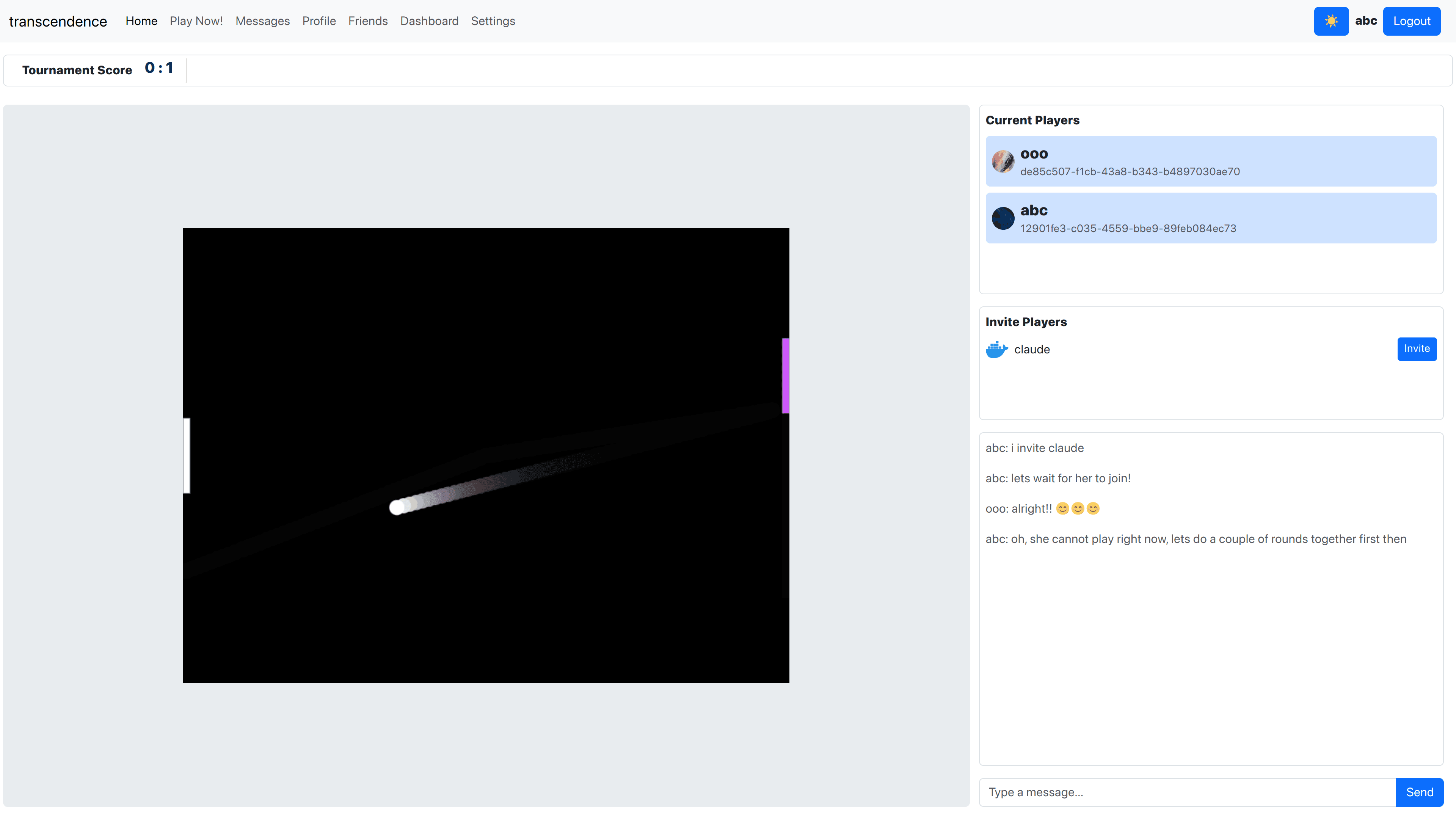
Task: Open the Messages page
Action: click(x=262, y=21)
